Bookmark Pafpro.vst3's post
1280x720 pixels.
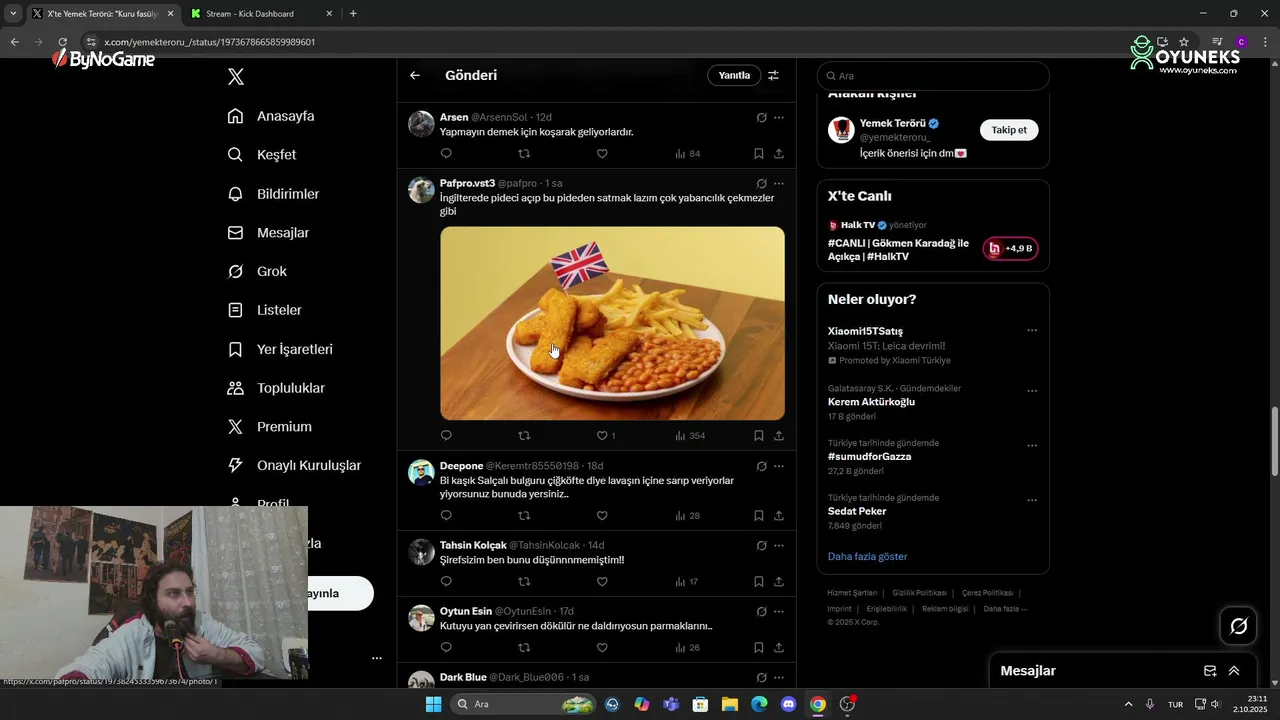pyautogui.click(x=759, y=436)
